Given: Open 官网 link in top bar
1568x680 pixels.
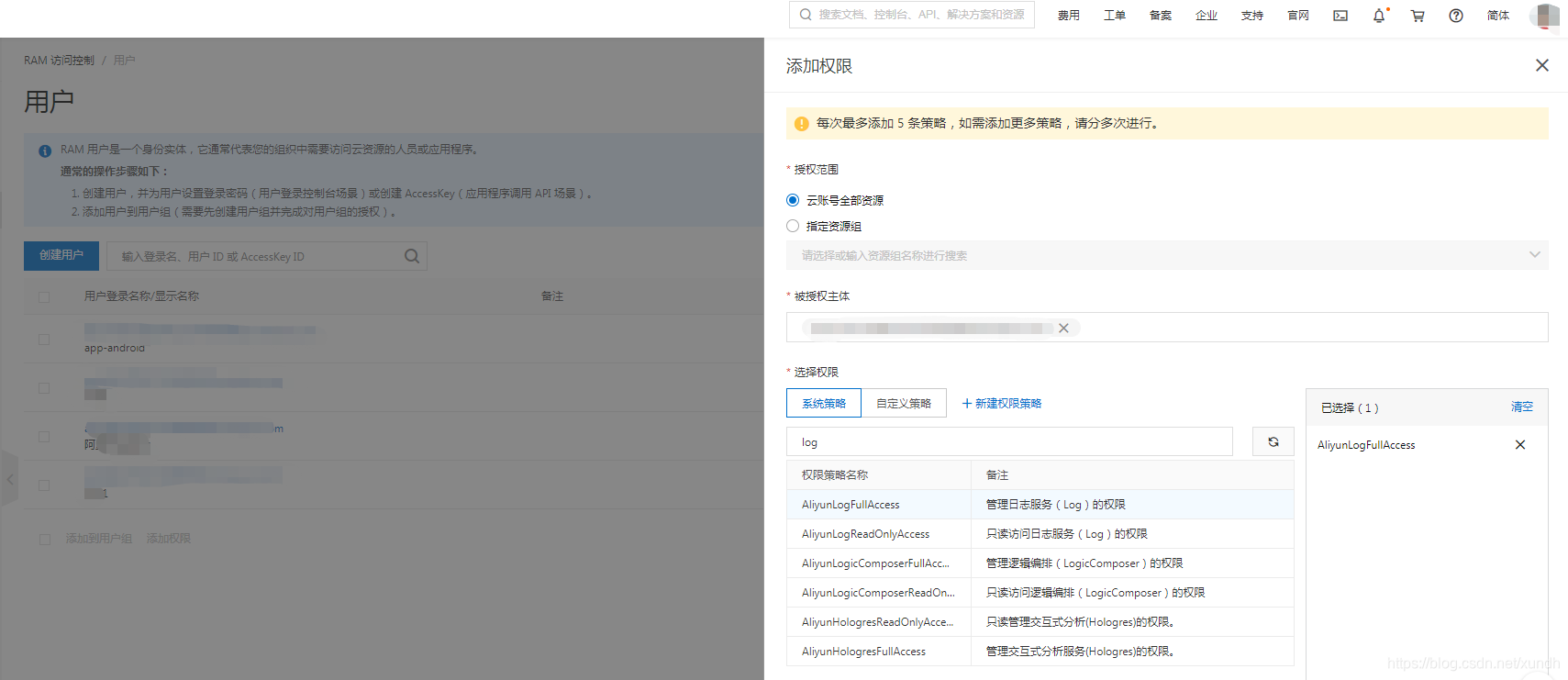Looking at the screenshot, I should 1298,16.
